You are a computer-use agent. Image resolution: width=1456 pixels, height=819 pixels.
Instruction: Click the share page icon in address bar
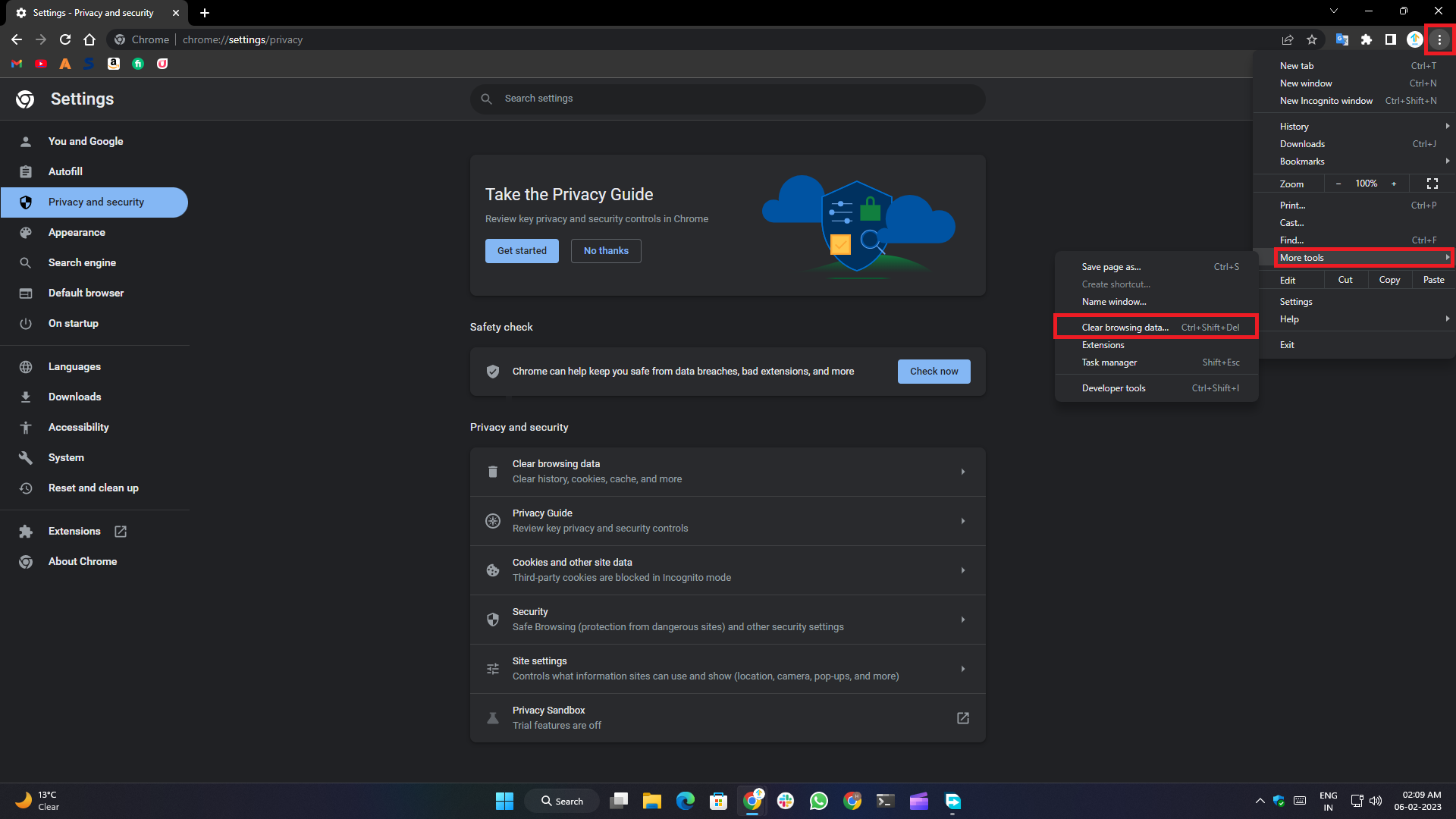pyautogui.click(x=1288, y=39)
